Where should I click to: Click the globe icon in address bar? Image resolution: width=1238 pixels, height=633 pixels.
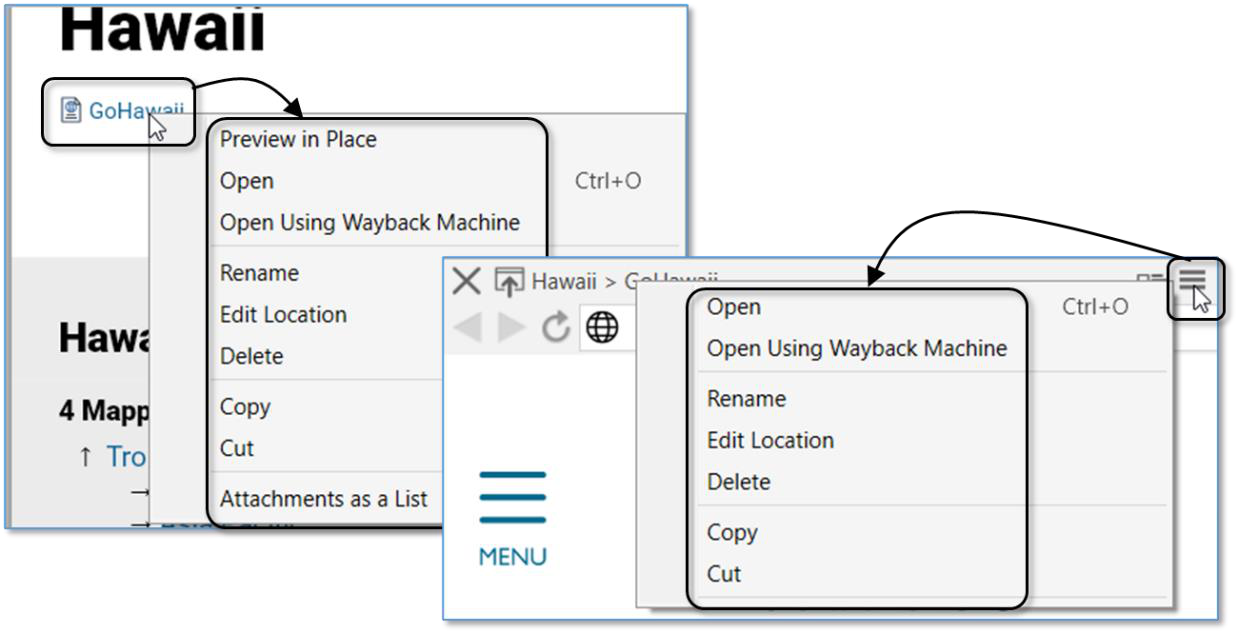[602, 327]
